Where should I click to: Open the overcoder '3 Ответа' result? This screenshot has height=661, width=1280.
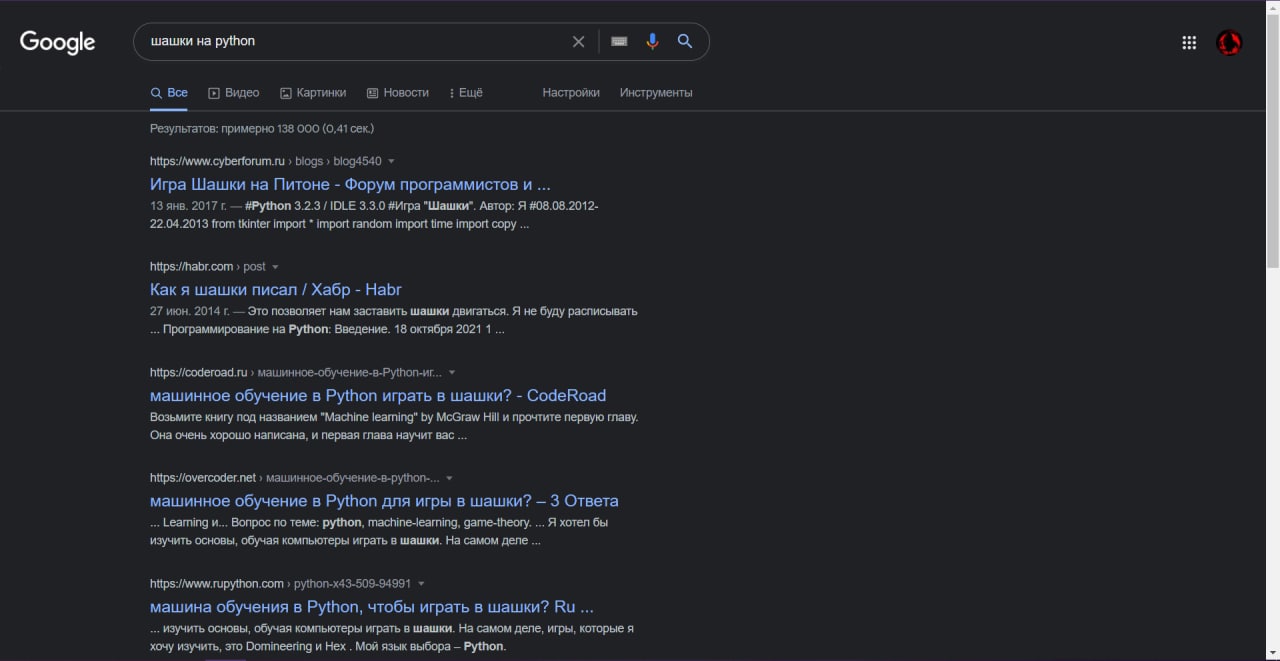384,500
